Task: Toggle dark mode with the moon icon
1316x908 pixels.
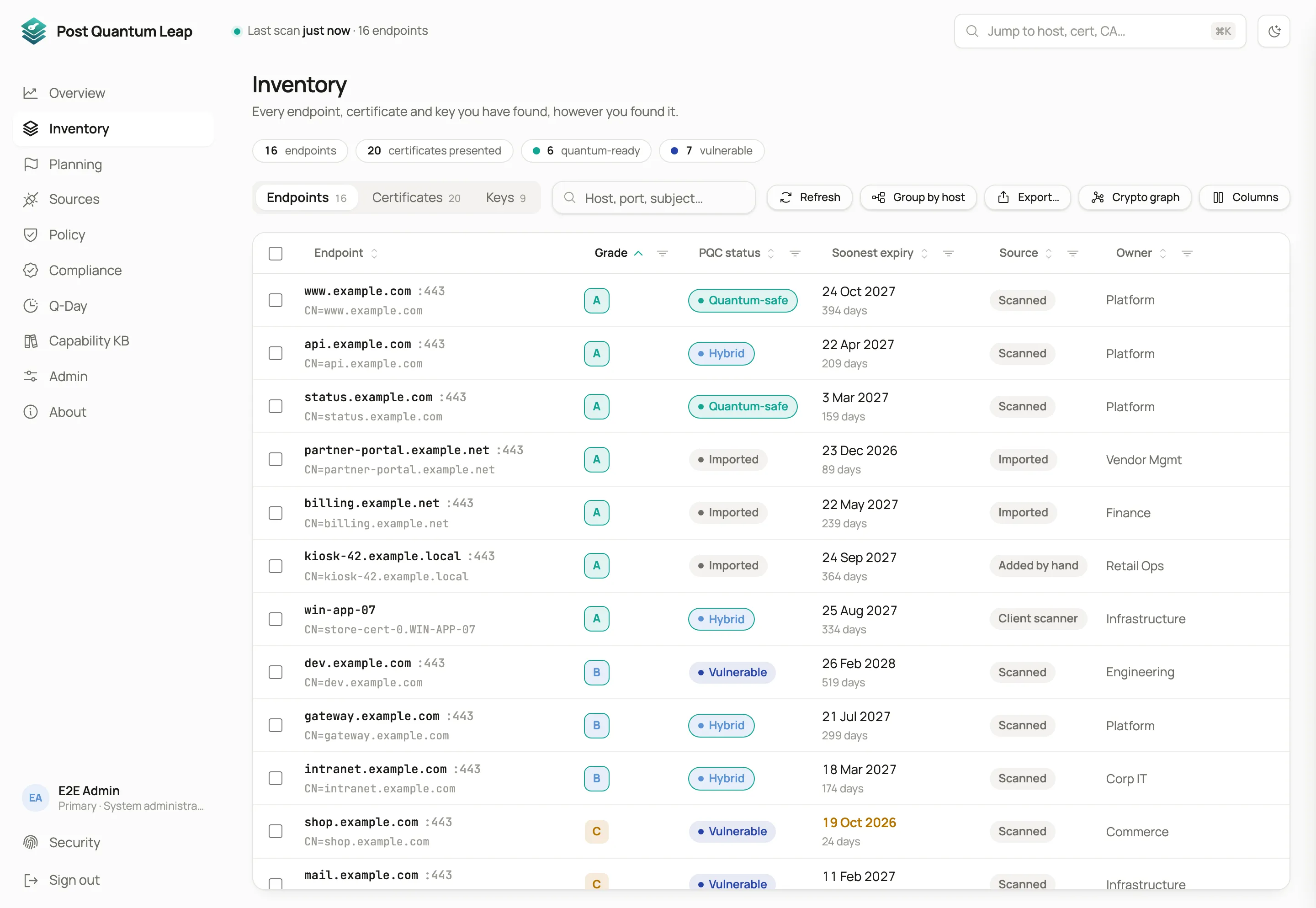Action: click(1274, 31)
